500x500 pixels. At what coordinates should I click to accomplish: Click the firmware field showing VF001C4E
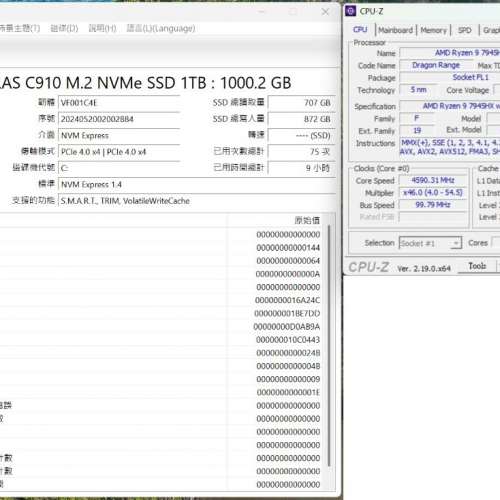pos(119,103)
